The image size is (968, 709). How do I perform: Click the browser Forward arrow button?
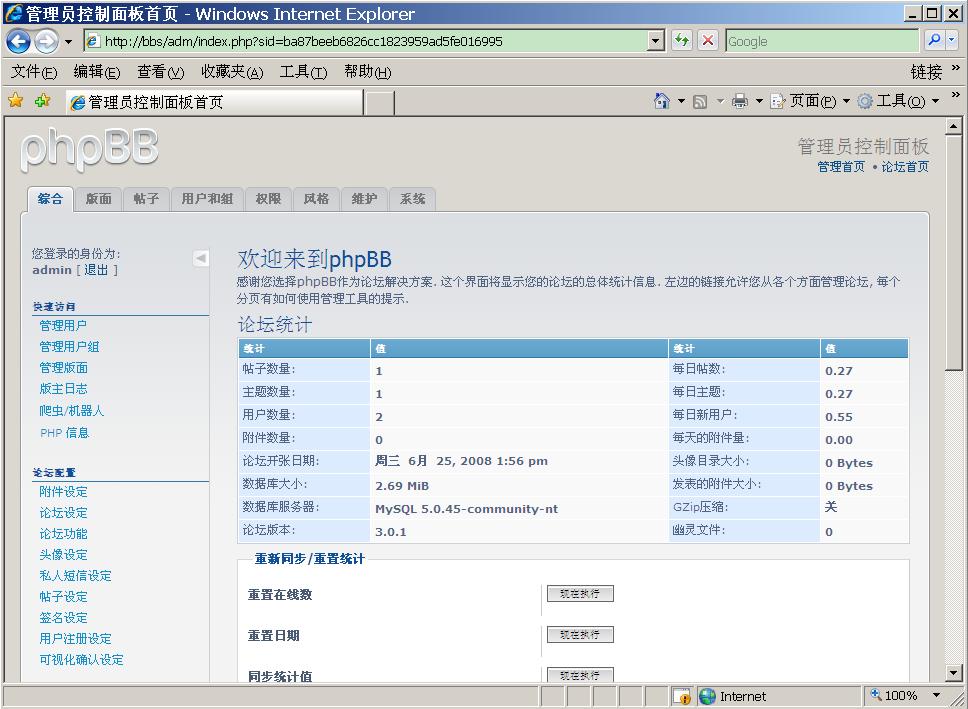[x=46, y=41]
